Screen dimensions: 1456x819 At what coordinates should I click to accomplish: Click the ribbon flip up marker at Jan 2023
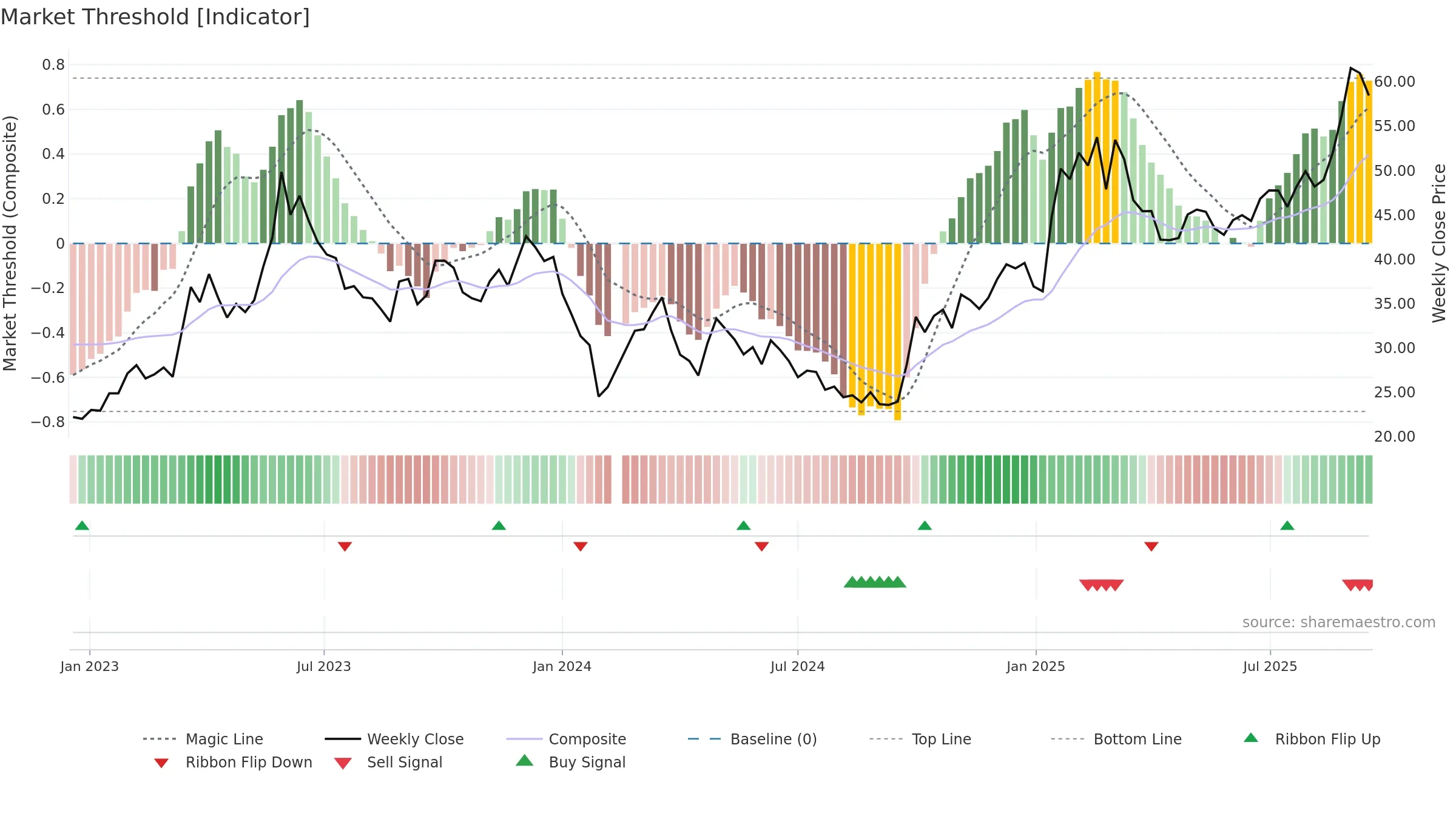point(82,525)
